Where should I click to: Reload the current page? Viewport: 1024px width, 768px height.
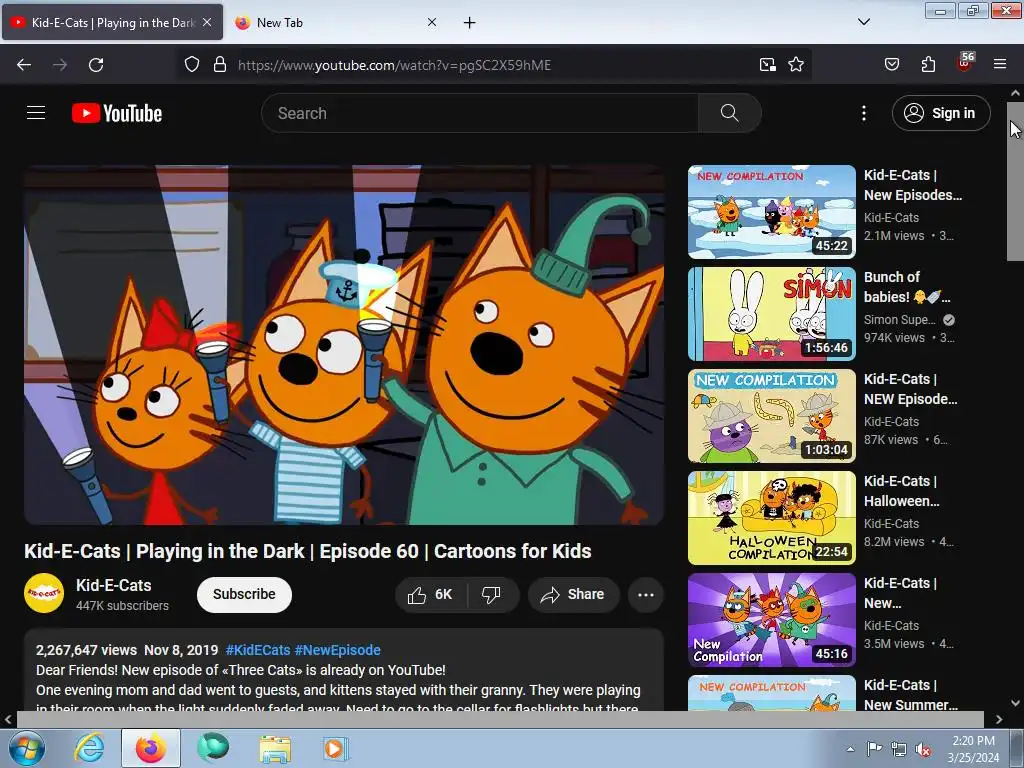pos(96,65)
